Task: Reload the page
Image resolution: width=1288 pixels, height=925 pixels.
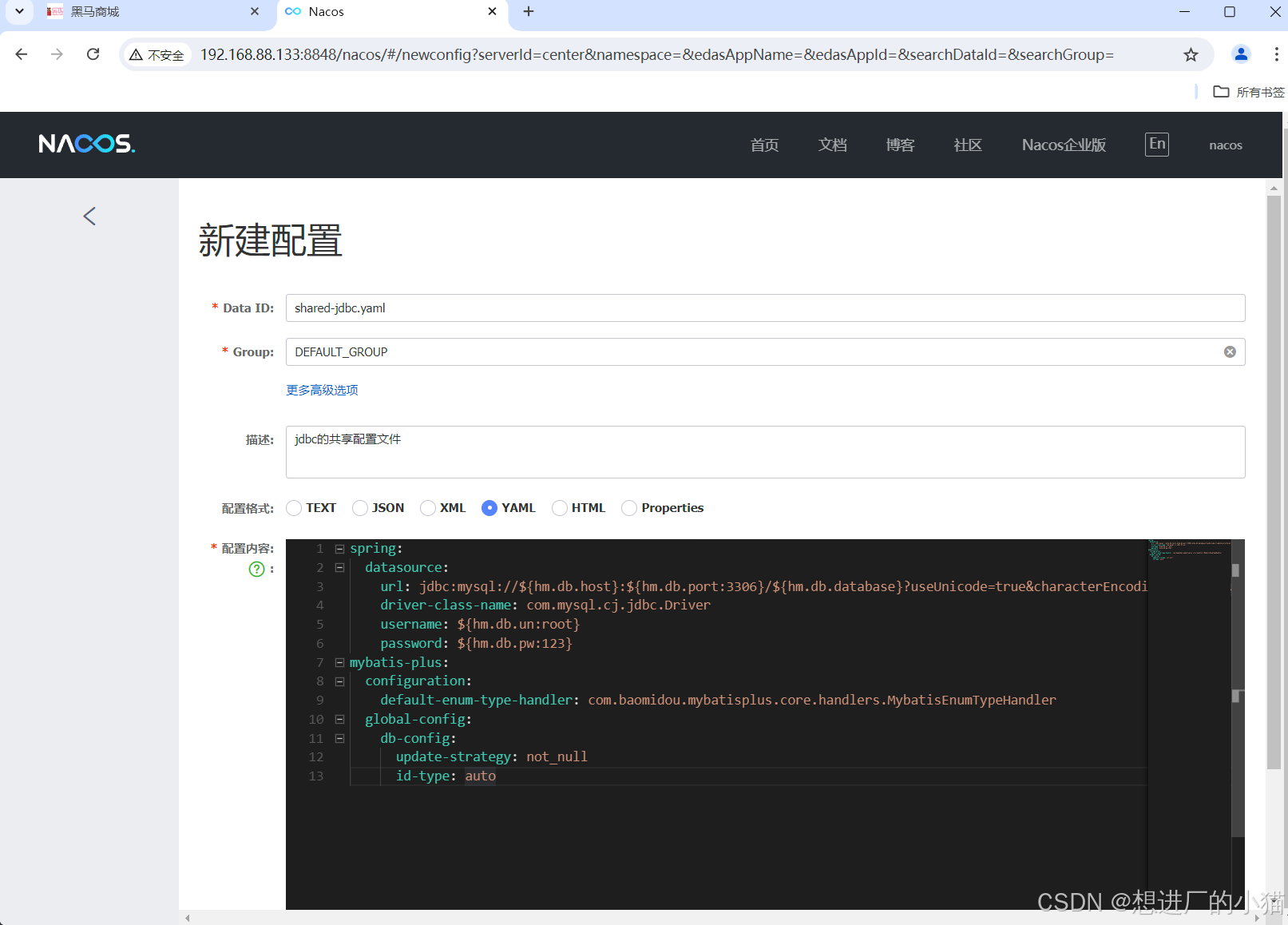Action: [x=93, y=54]
